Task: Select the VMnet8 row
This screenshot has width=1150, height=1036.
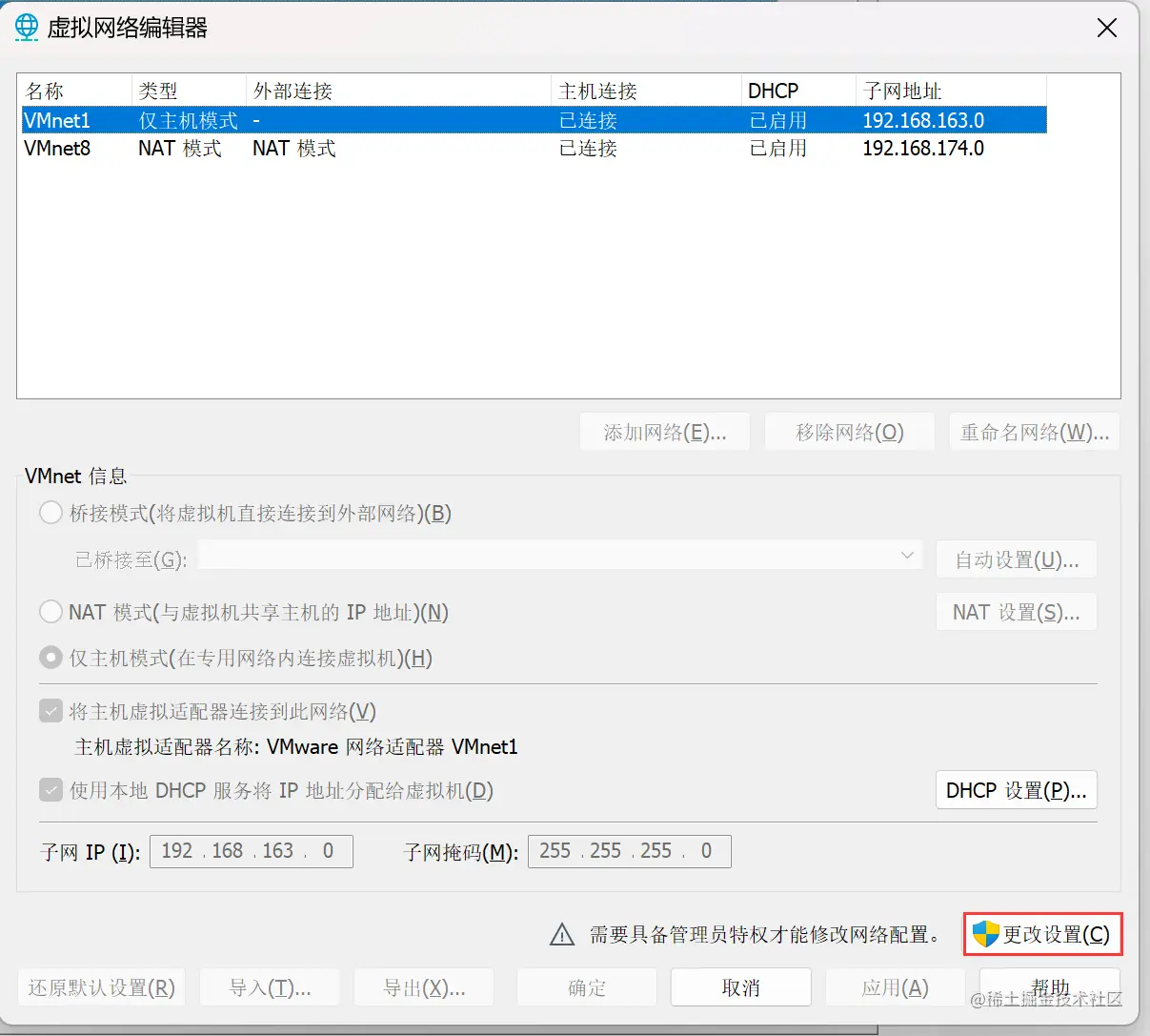Action: click(x=534, y=148)
